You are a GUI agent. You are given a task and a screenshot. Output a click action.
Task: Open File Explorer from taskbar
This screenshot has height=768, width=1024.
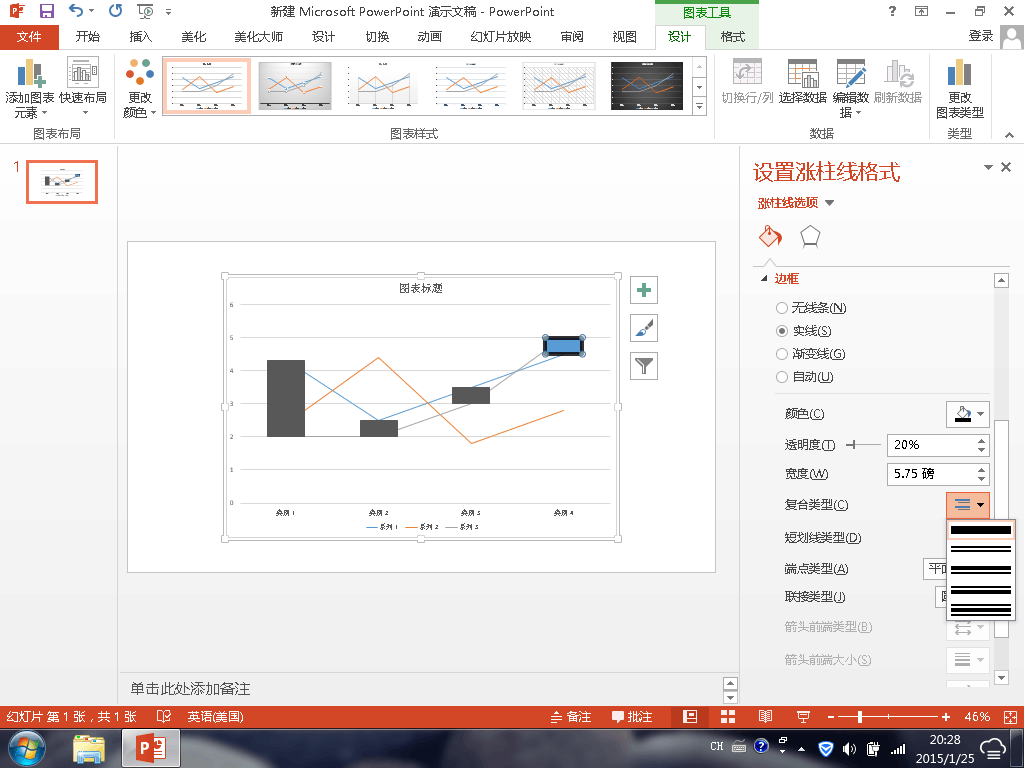[89, 748]
